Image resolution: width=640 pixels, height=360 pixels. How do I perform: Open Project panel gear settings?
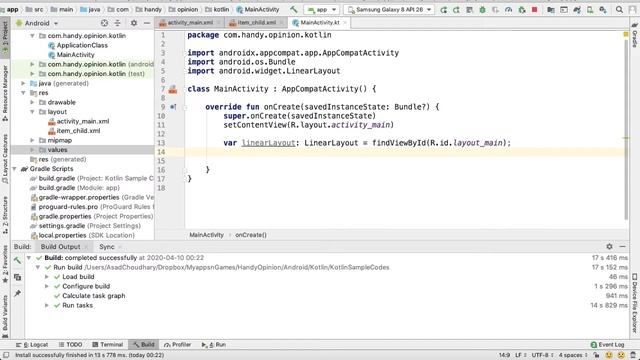134,23
